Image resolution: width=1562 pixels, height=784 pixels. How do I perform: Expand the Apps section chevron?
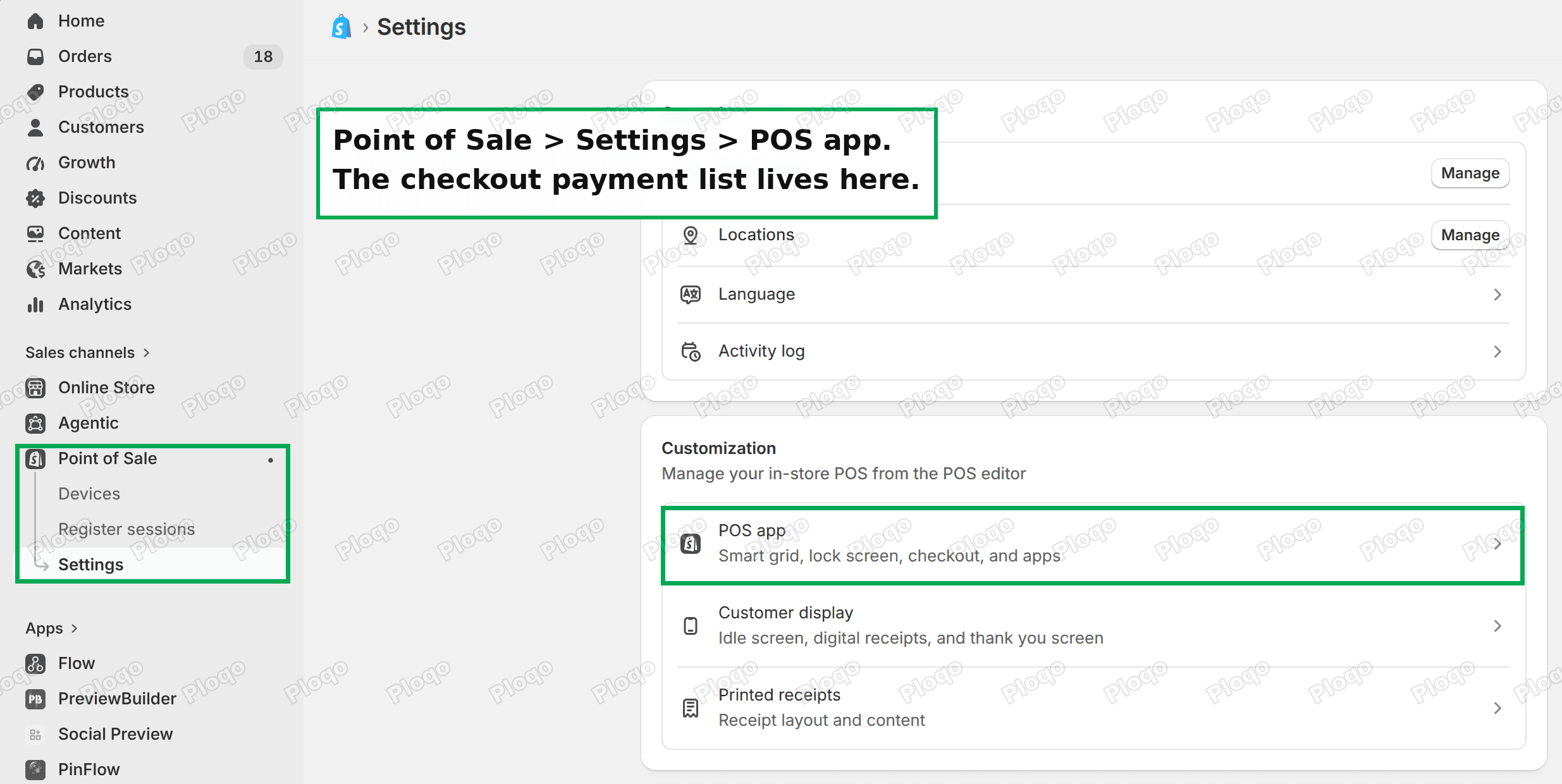click(75, 628)
